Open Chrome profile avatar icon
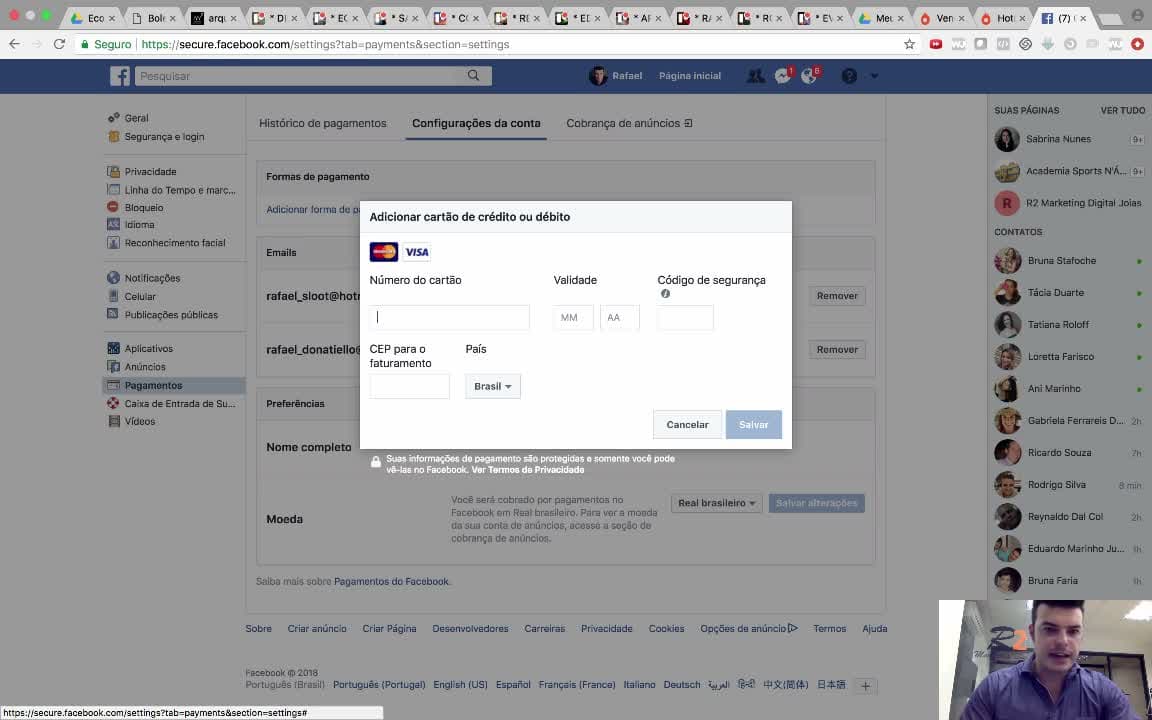This screenshot has height=720, width=1152. pyautogui.click(x=1137, y=15)
